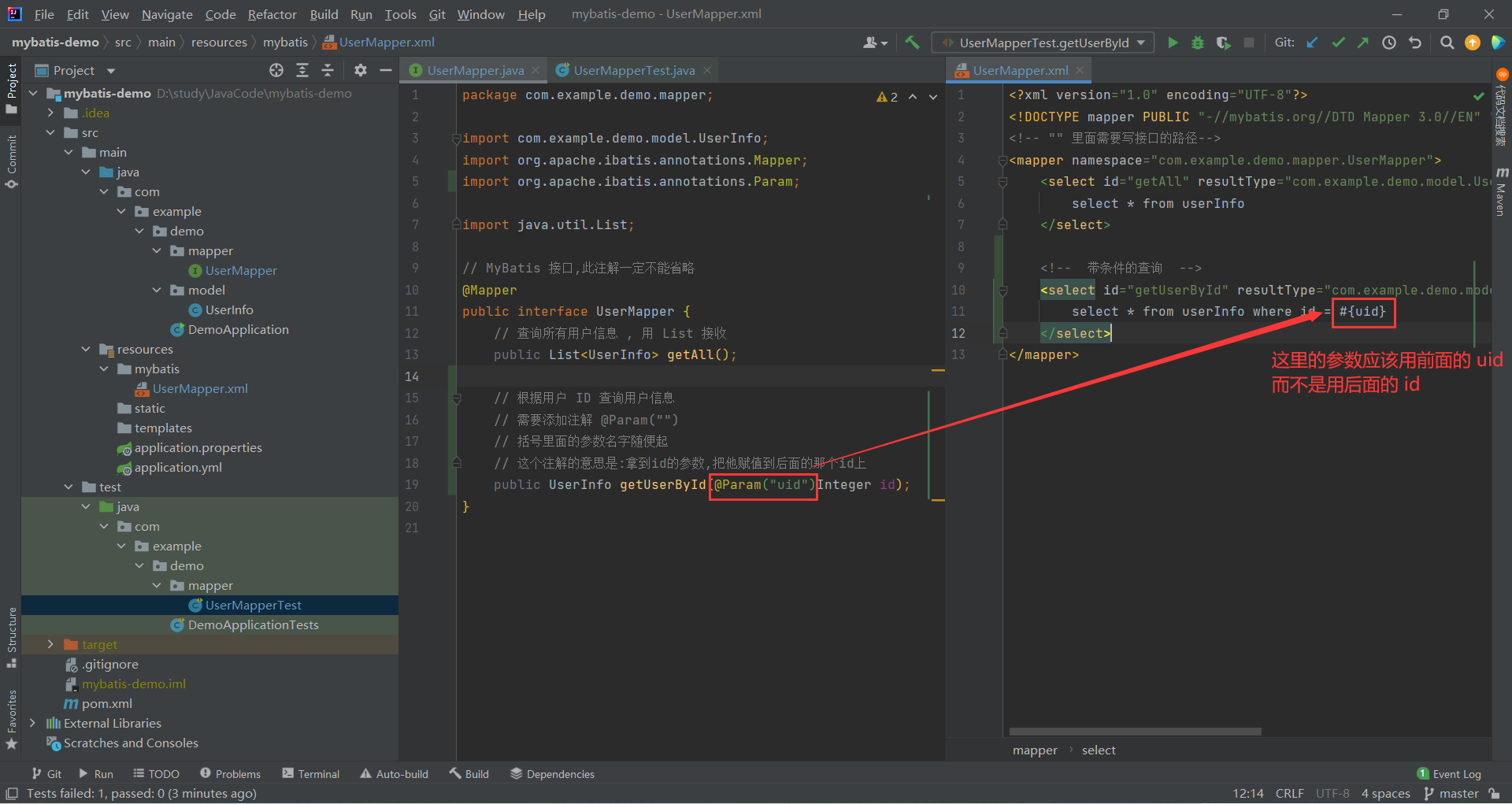This screenshot has height=804, width=1512.
Task: Run UserMapperTest.getUserById with the green play icon
Action: (x=1173, y=43)
